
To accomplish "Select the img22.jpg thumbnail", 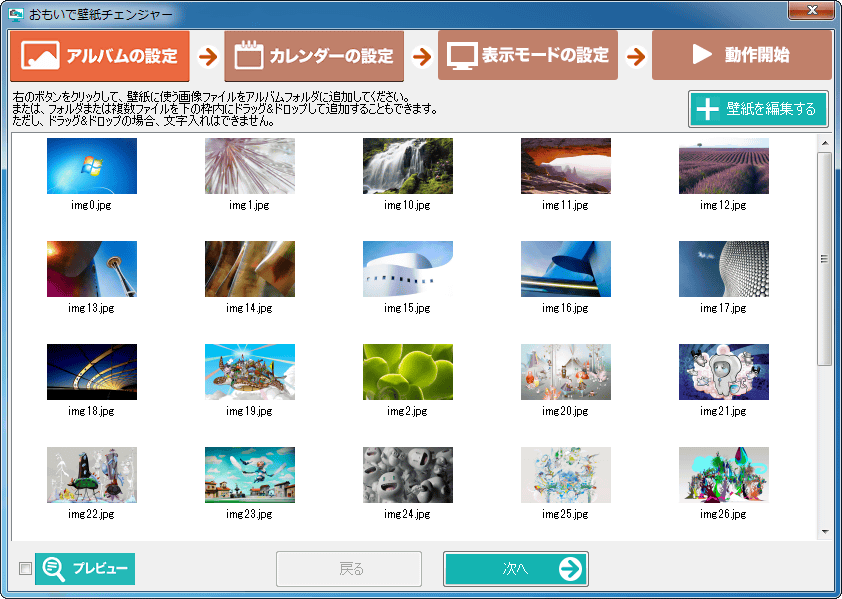I will point(92,475).
